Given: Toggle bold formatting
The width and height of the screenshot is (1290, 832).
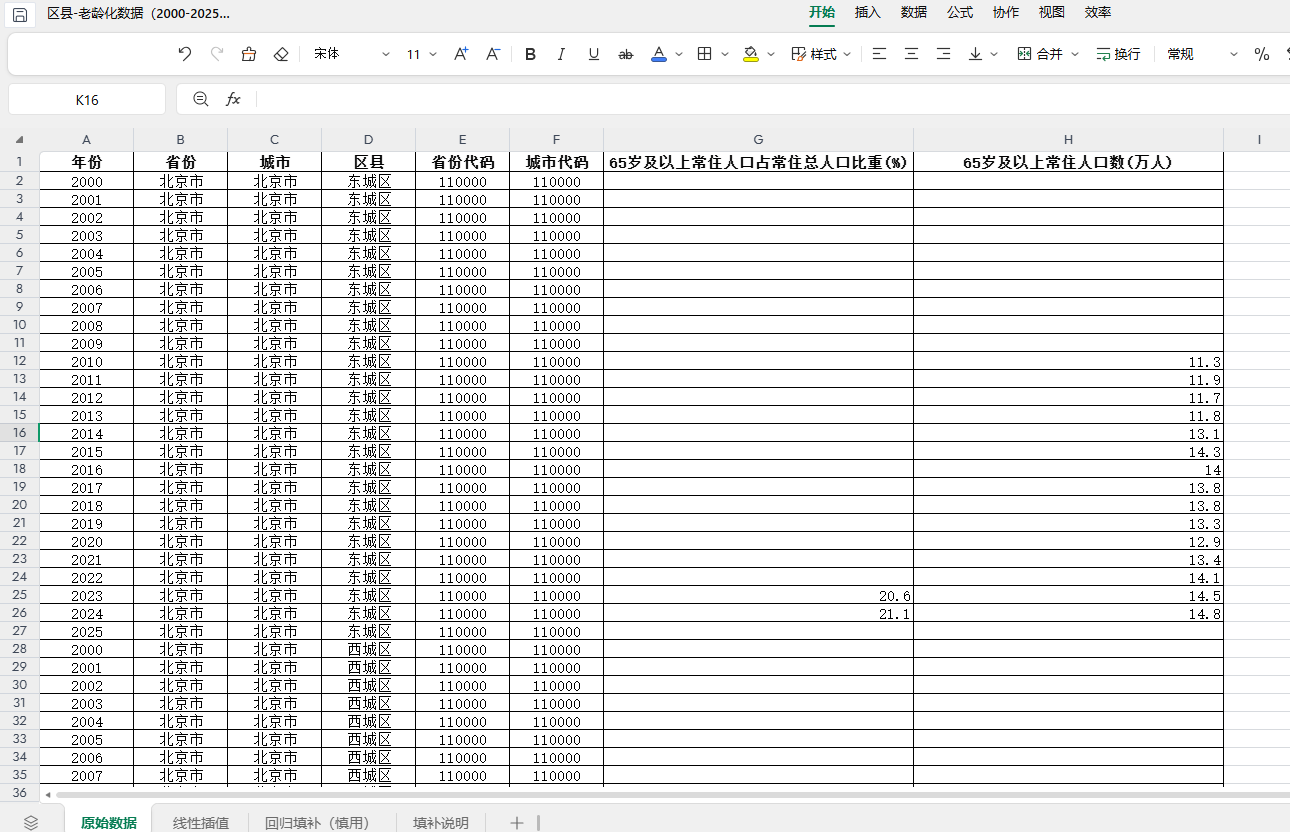Looking at the screenshot, I should [530, 54].
